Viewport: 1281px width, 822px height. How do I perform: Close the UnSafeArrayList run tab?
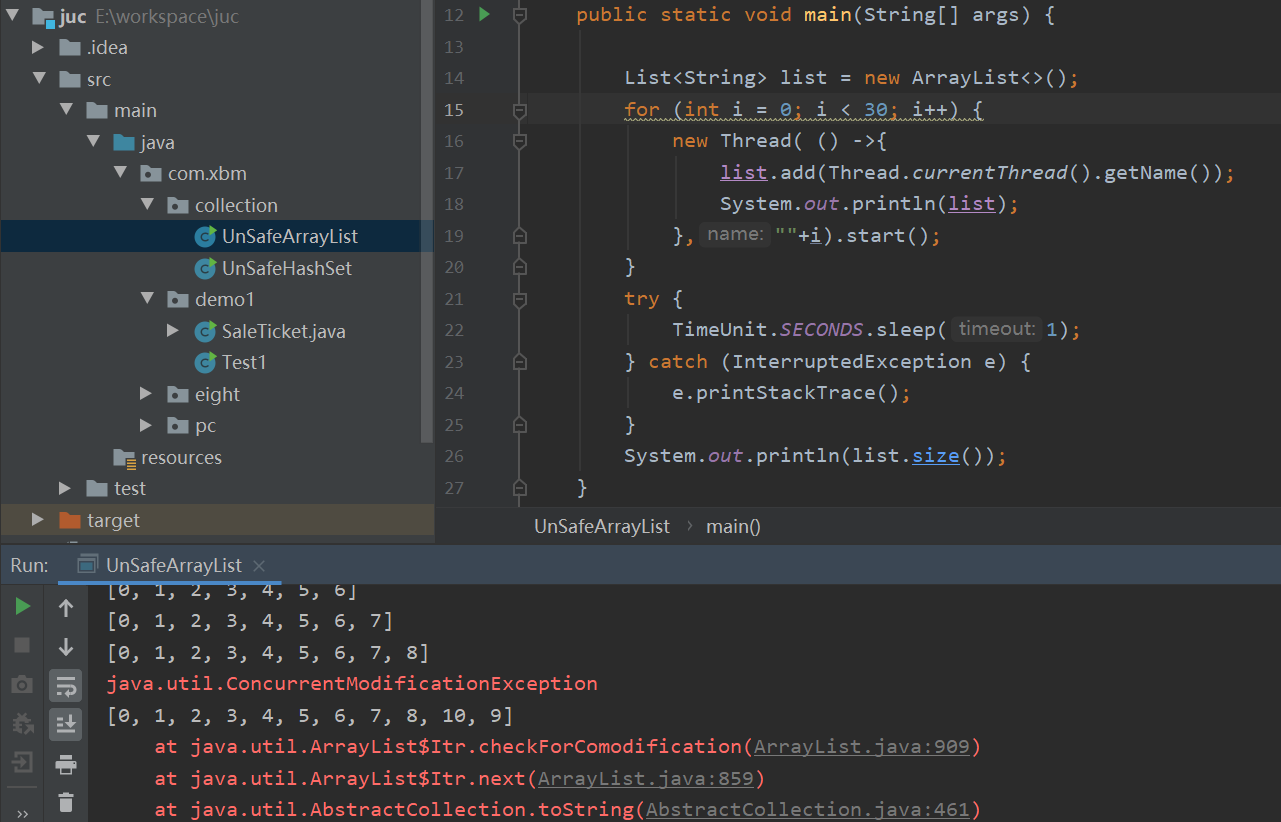(x=259, y=566)
